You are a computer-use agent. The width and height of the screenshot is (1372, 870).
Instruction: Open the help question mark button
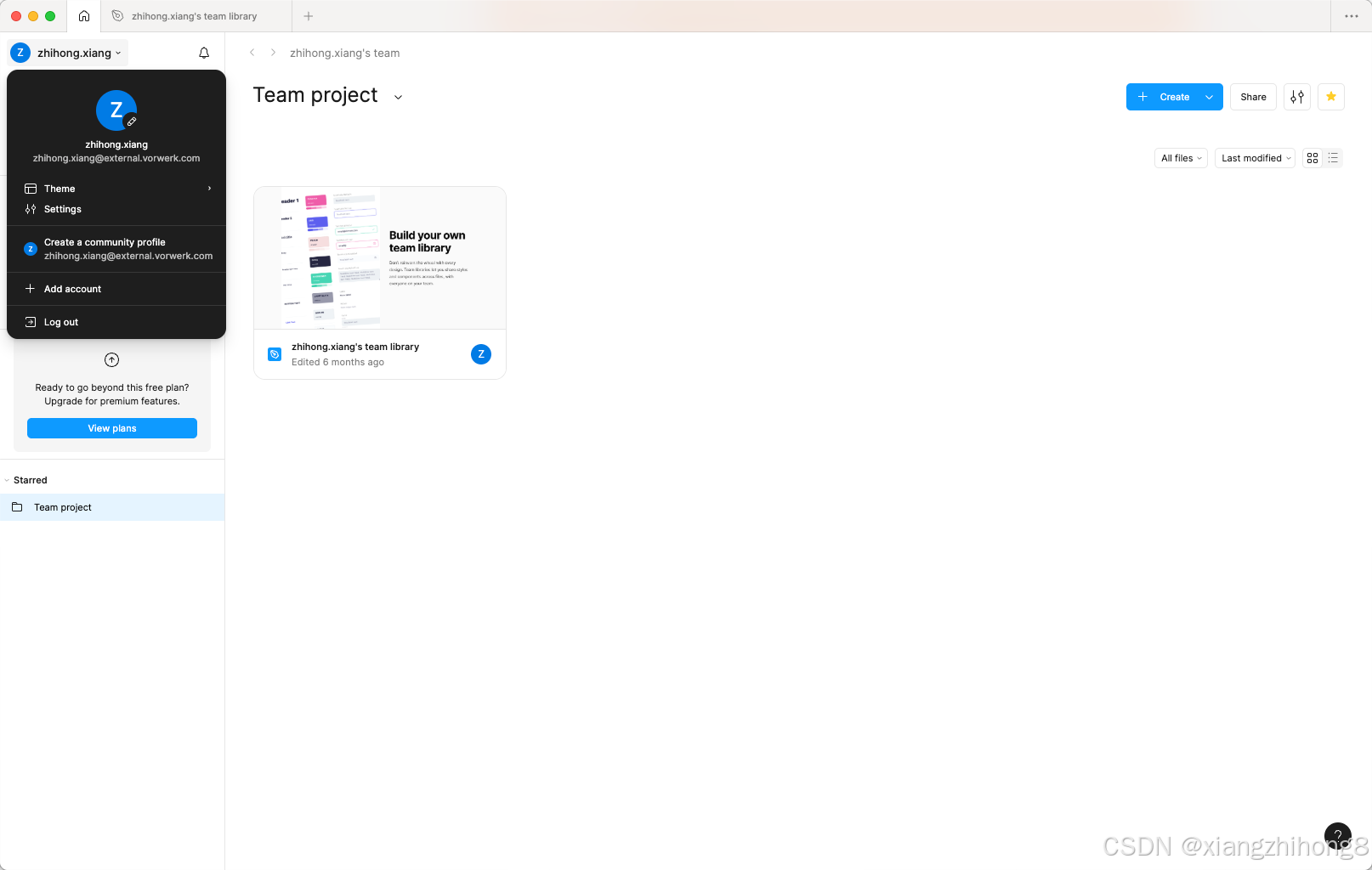coord(1338,836)
